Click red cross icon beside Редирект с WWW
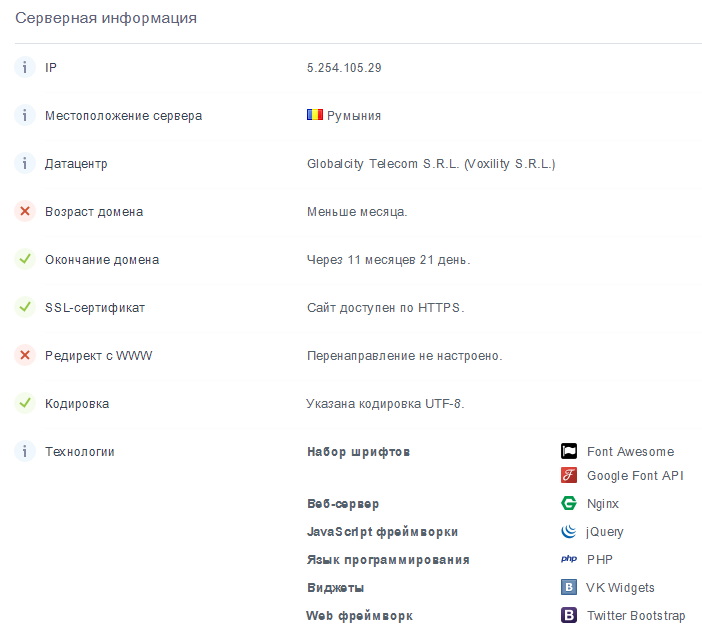702x638 pixels. point(25,355)
